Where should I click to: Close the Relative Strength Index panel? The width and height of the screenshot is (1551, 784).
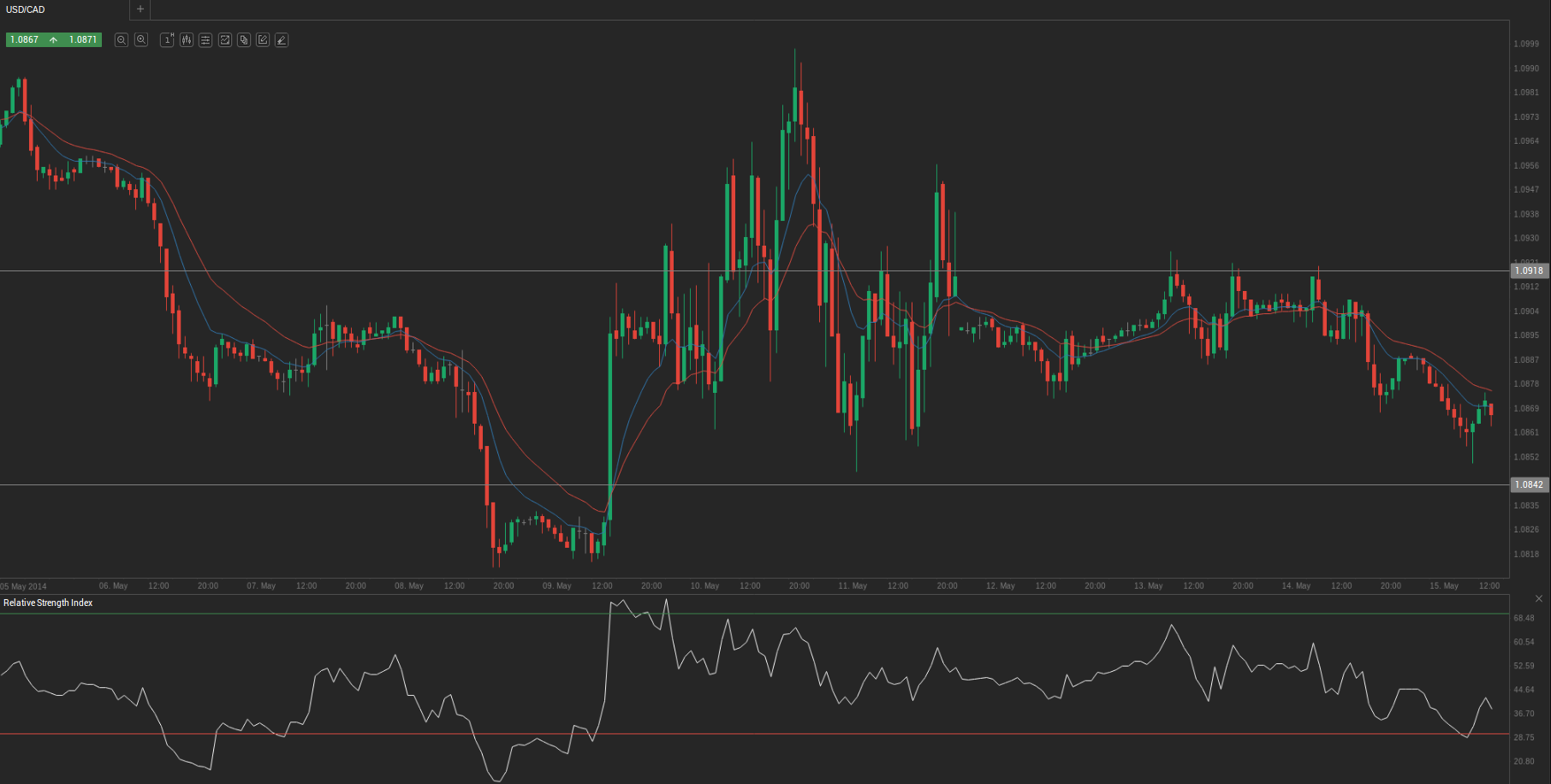tap(1539, 598)
